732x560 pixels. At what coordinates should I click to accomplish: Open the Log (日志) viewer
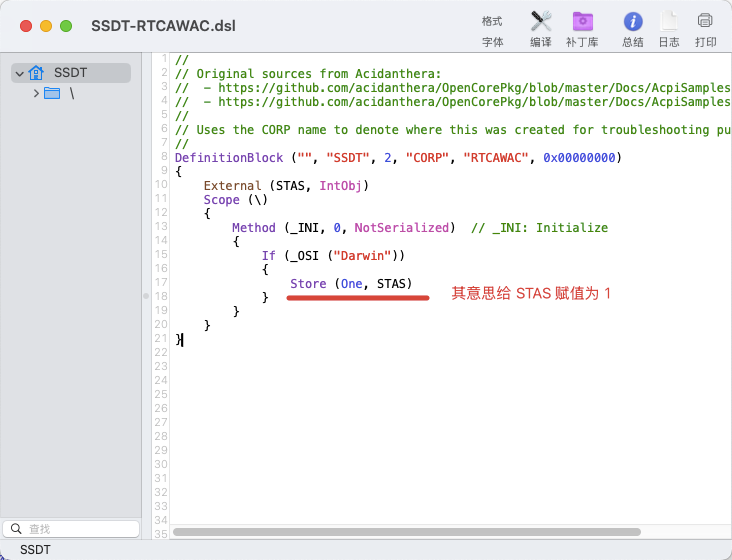669,29
